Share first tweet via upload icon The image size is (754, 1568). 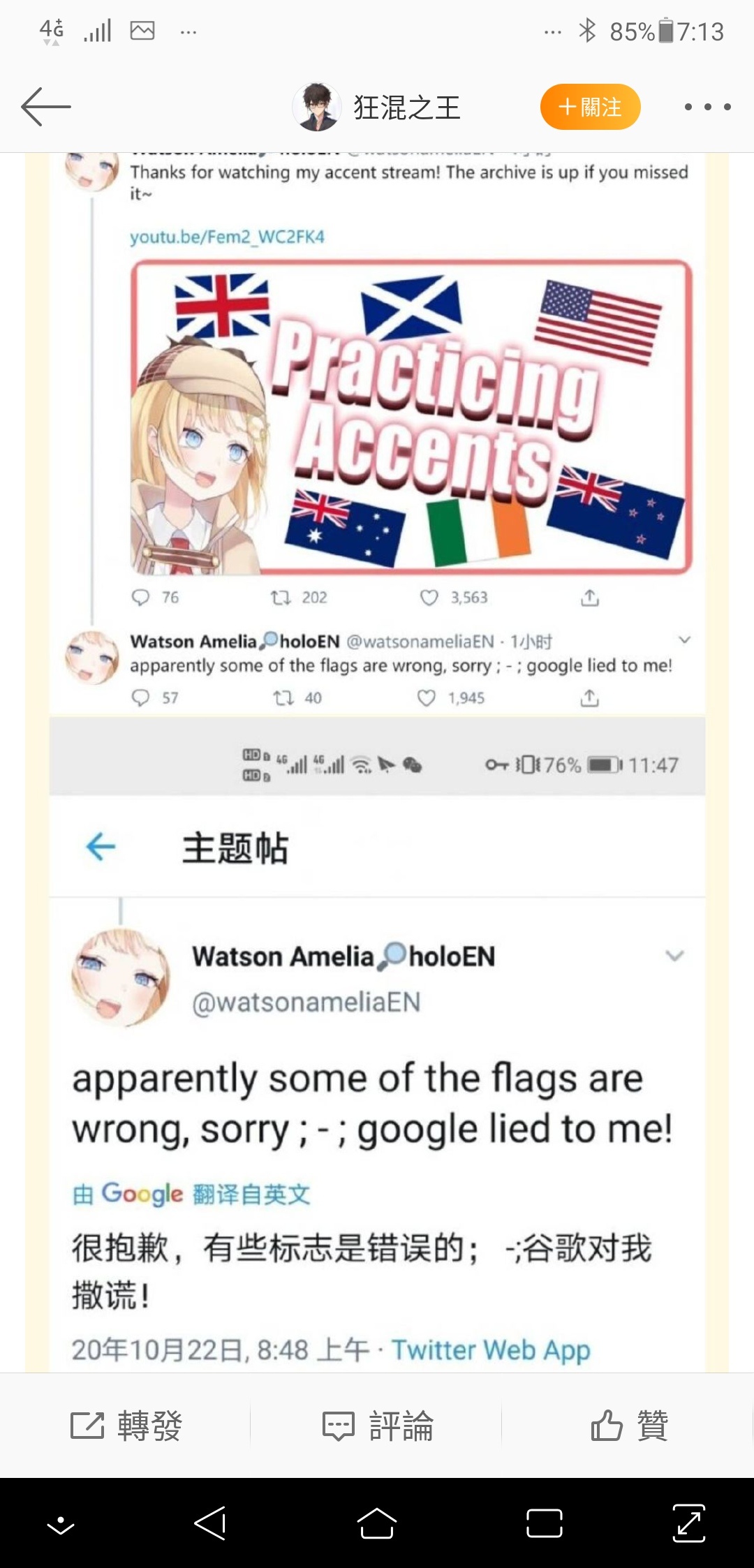[x=590, y=598]
